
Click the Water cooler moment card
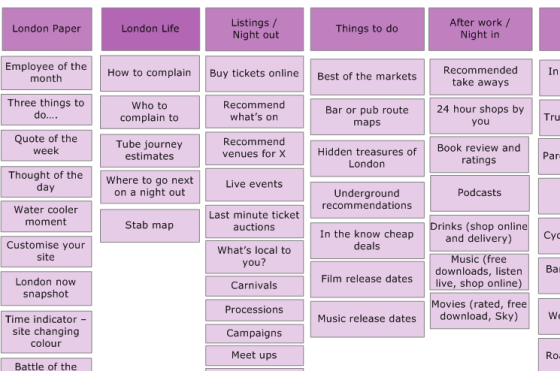pyautogui.click(x=46, y=216)
